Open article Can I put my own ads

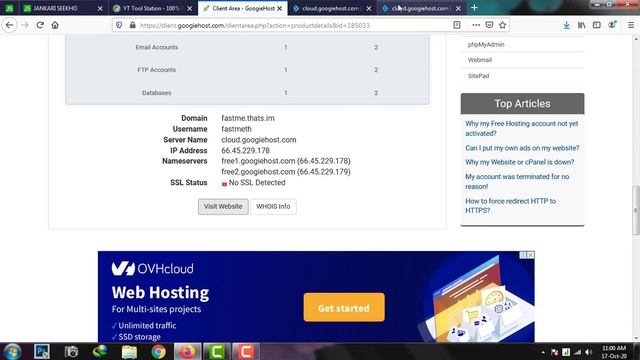[x=522, y=148]
